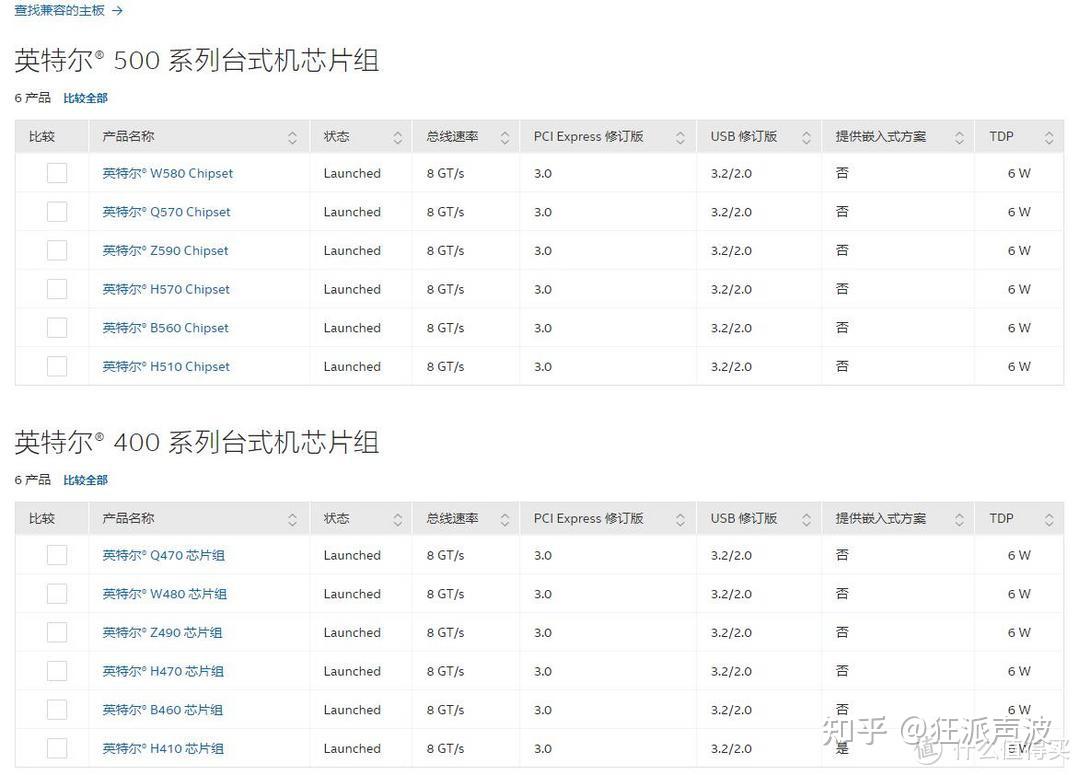Sort 400 series table by status column
The width and height of the screenshot is (1080, 775).
[397, 519]
